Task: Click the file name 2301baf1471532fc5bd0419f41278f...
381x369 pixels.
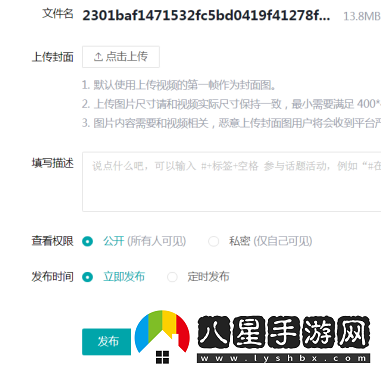Action: (x=206, y=15)
